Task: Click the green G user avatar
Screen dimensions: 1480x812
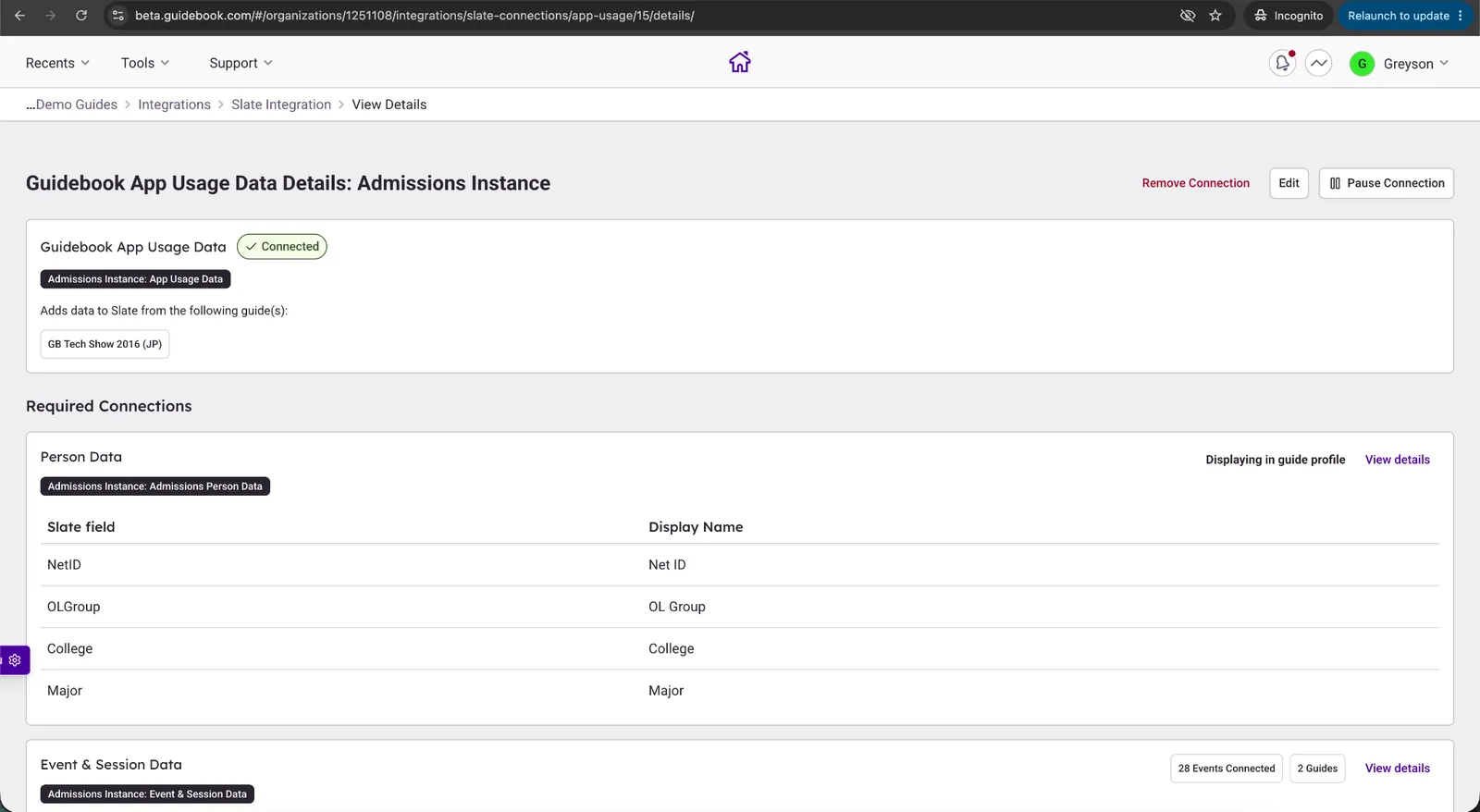Action: tap(1362, 64)
